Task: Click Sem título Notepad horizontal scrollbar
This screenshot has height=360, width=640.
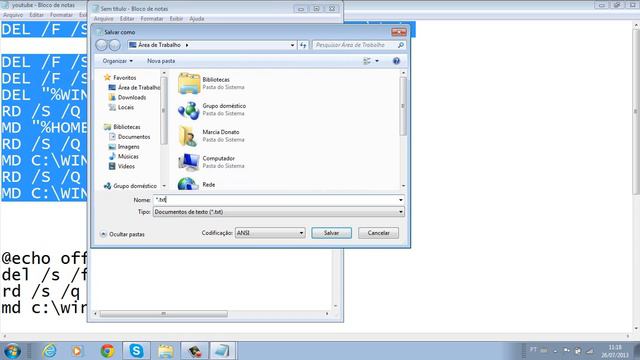Action: pos(211,313)
